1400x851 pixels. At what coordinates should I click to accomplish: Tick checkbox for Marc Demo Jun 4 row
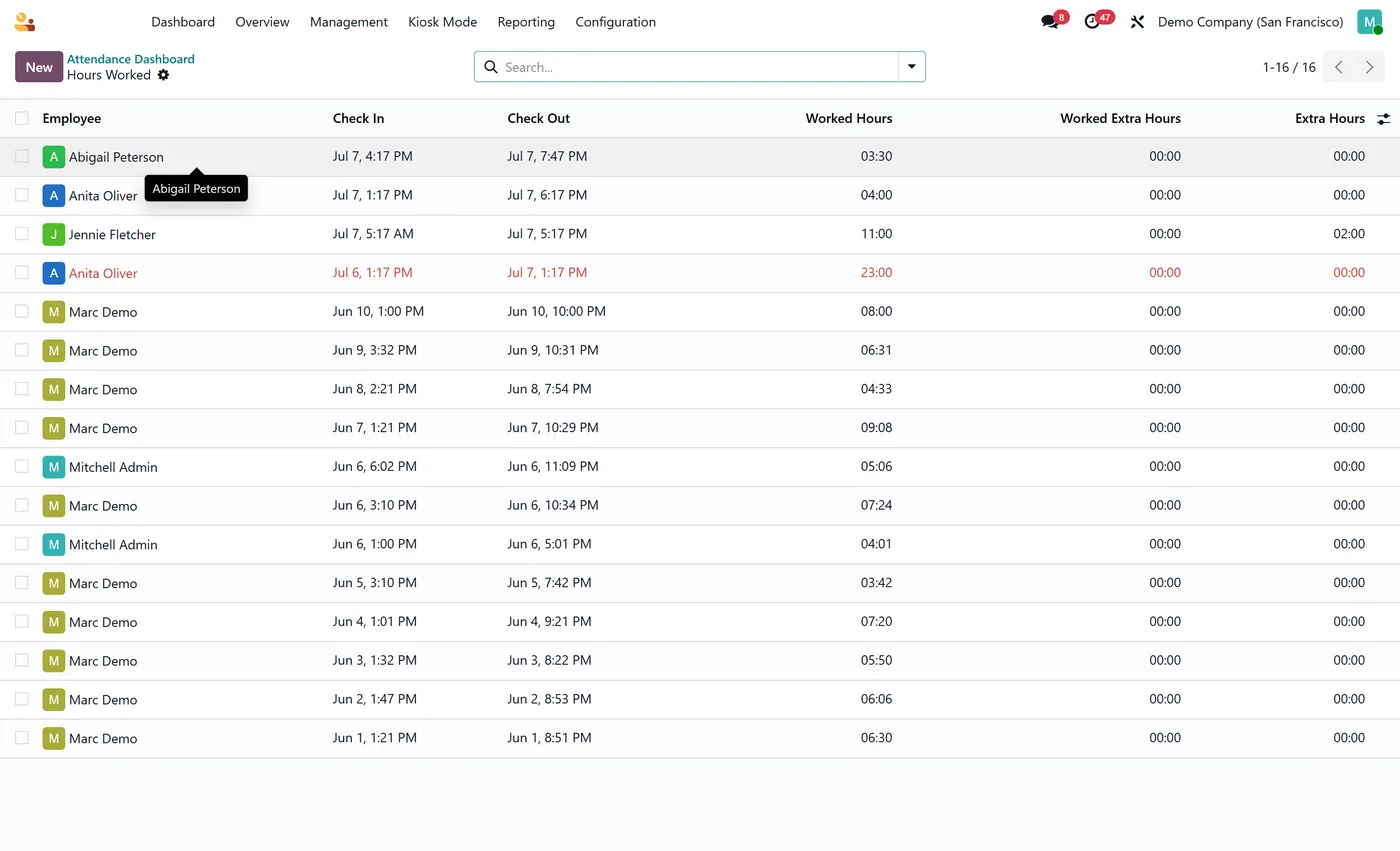(x=22, y=621)
